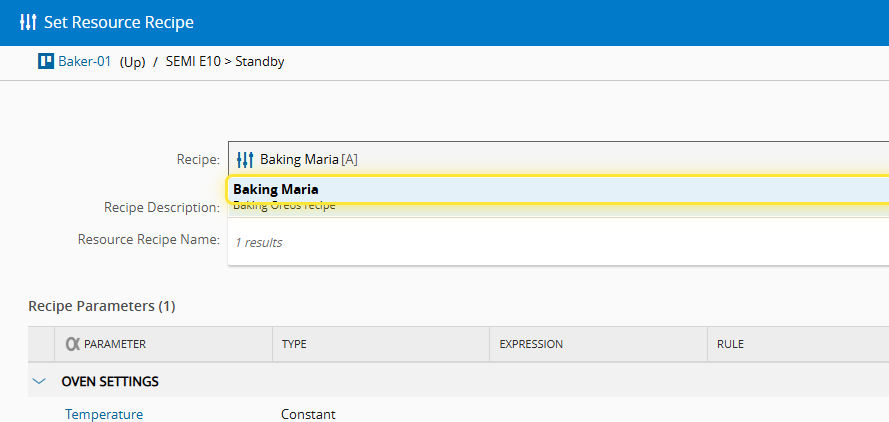
Task: Click the Oven Settings group label
Action: (110, 381)
